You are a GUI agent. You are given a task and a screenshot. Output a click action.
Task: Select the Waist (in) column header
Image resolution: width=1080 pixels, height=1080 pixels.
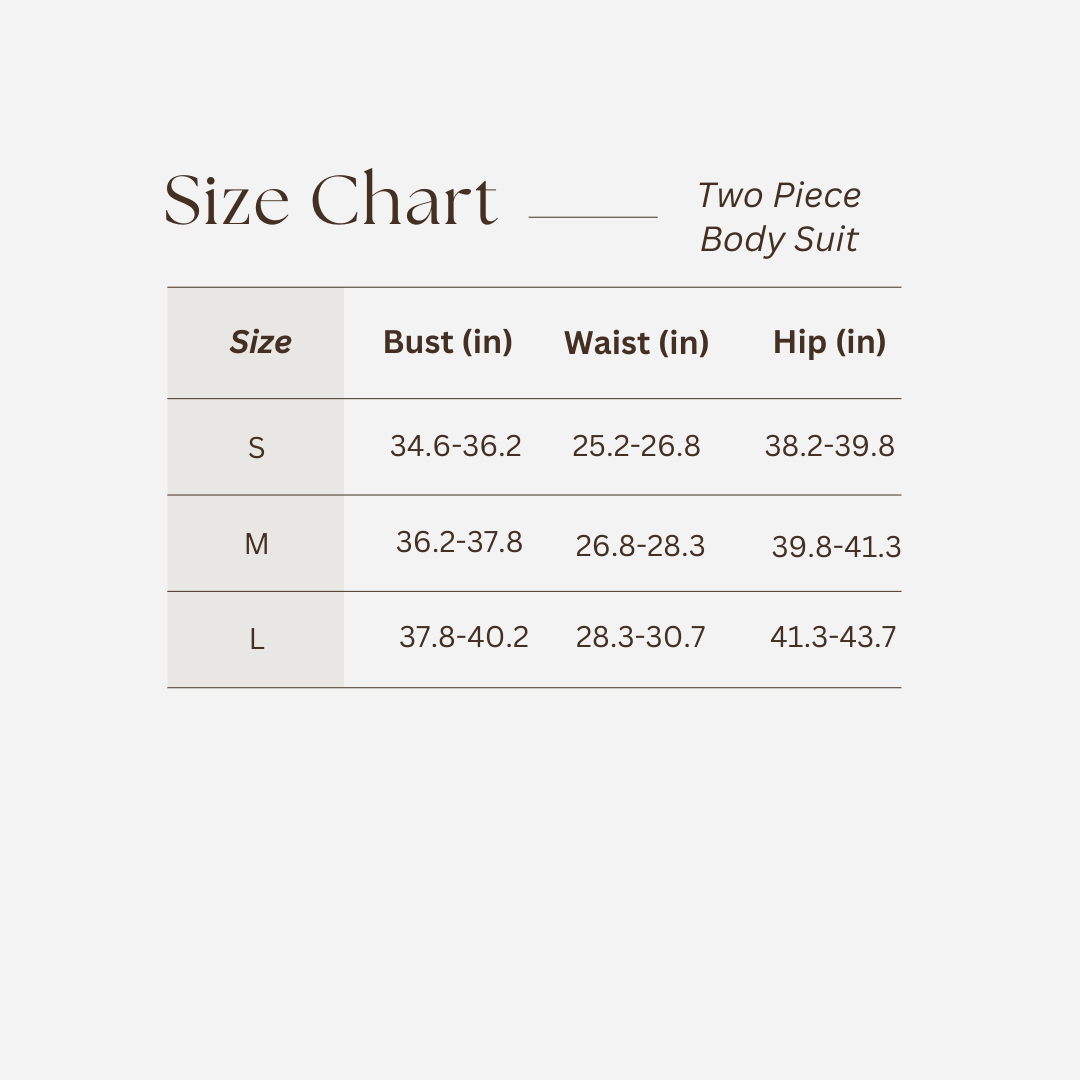pos(636,343)
